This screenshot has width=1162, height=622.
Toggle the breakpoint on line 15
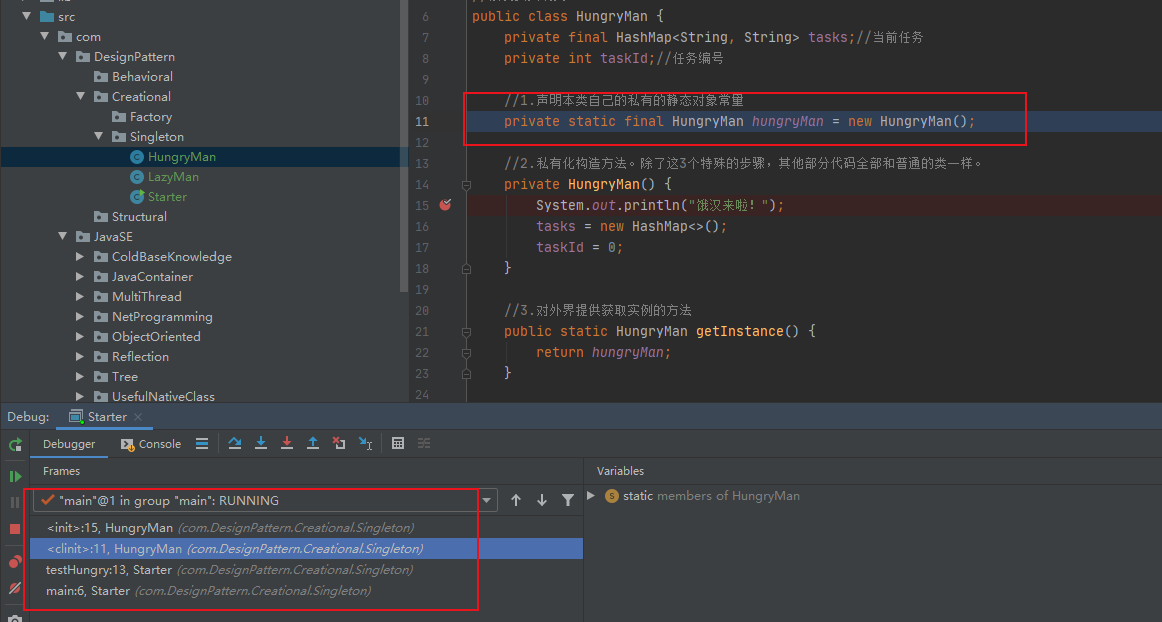pyautogui.click(x=445, y=205)
